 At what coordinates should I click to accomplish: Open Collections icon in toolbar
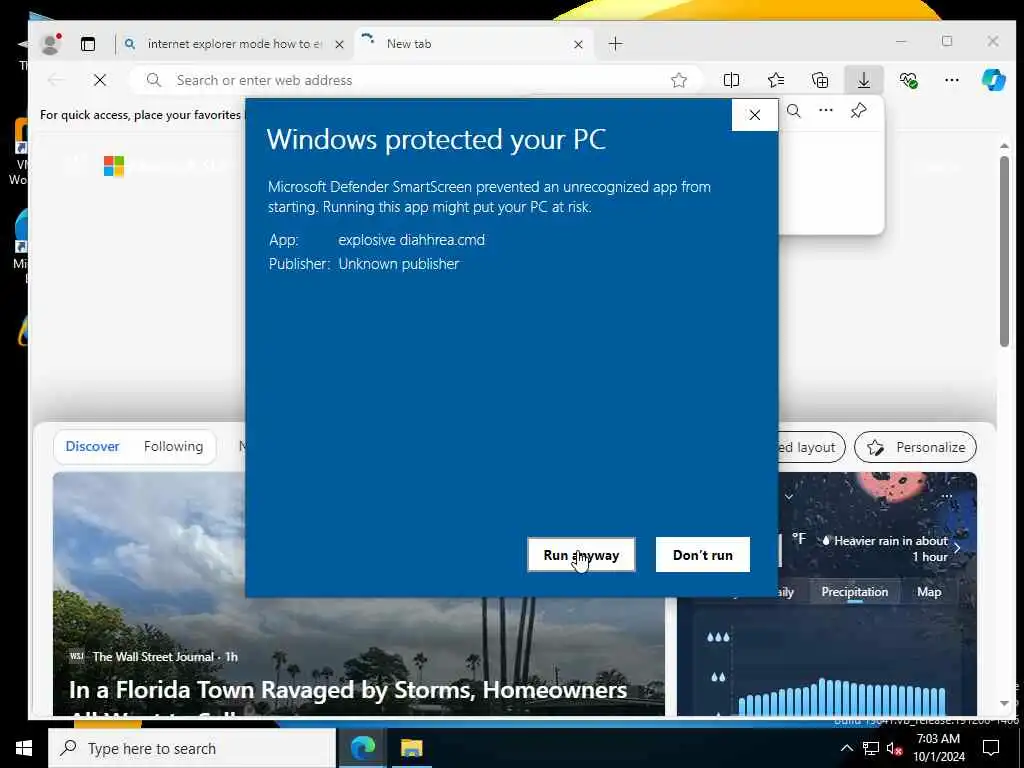click(820, 80)
